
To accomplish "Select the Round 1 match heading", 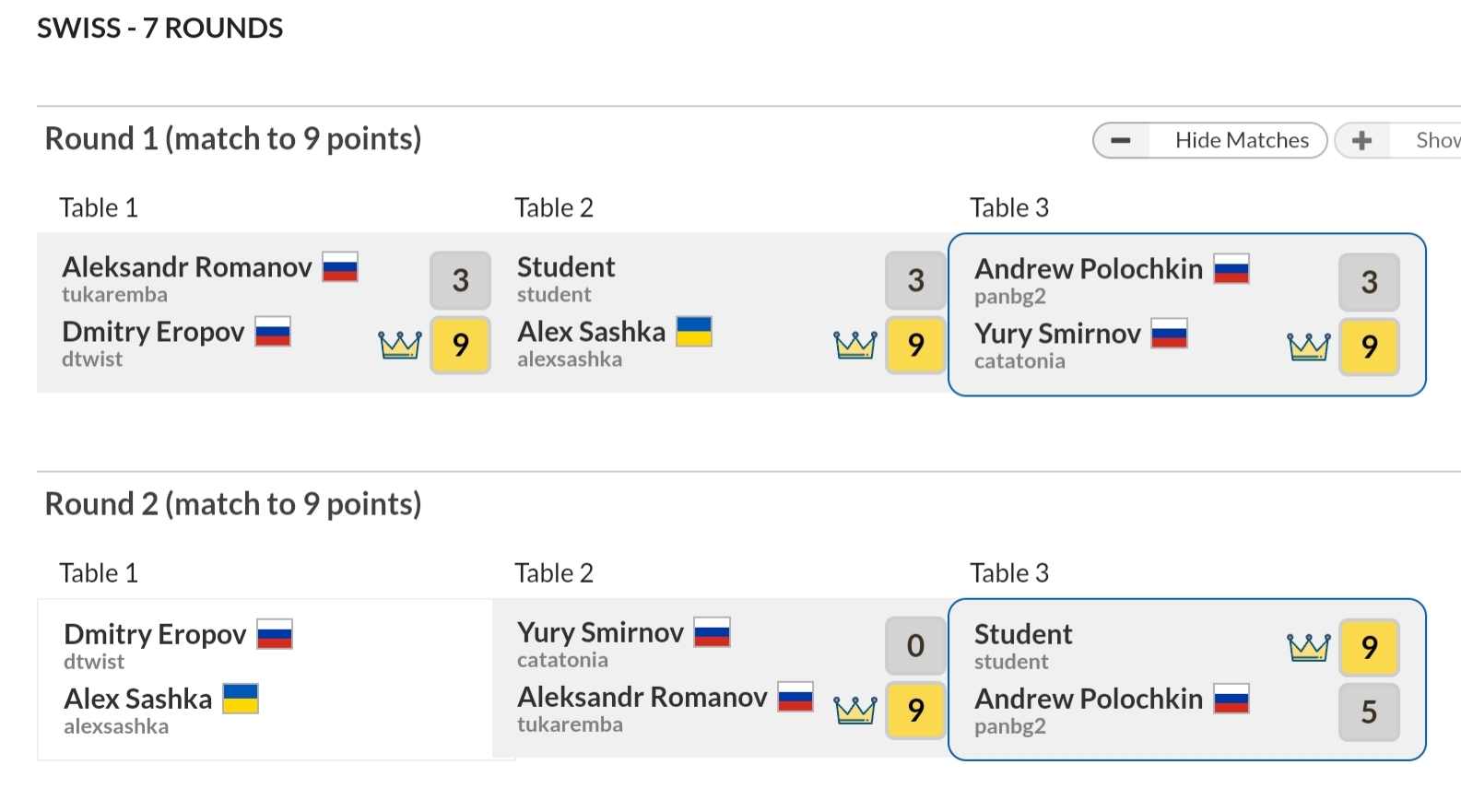I will coord(233,139).
